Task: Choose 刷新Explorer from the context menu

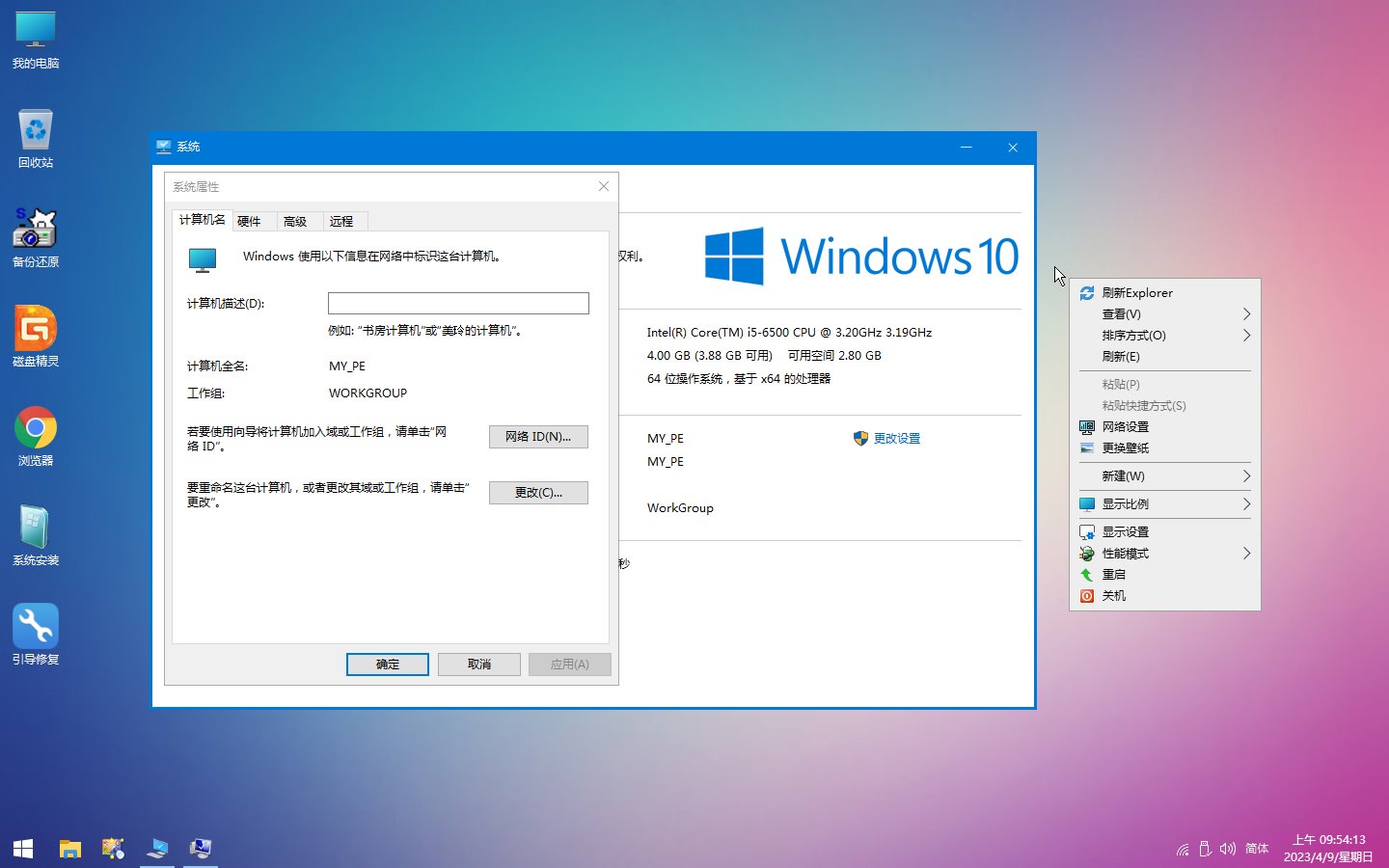Action: point(1164,293)
